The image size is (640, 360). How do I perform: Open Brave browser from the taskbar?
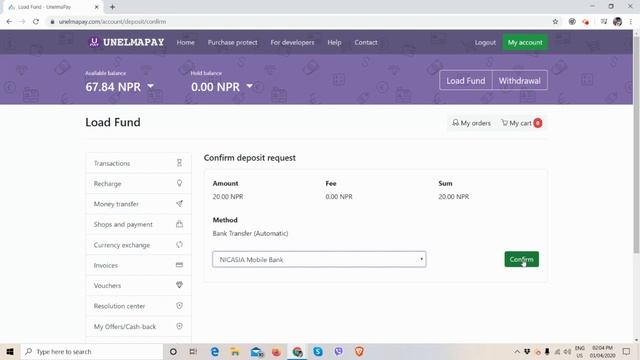coord(359,351)
